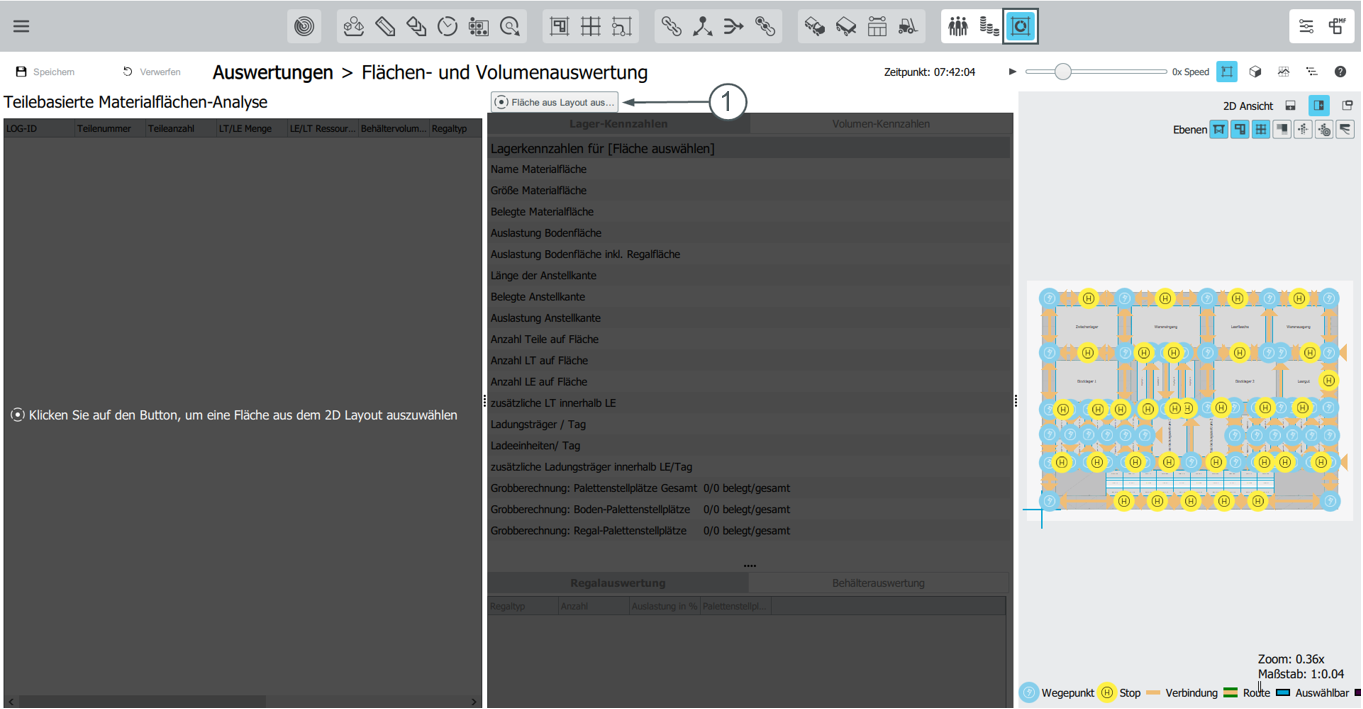Click the speed slider handle
1363x709 pixels.
1063,72
